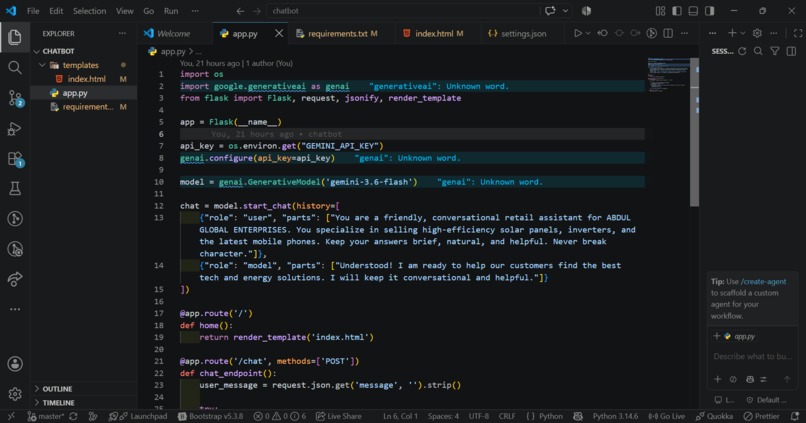This screenshot has width=806, height=423.
Task: Click the customize layout icon
Action: click(x=661, y=11)
